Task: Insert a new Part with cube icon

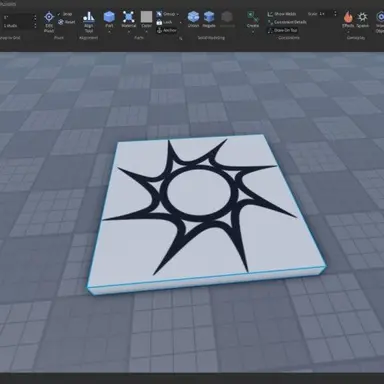Action: [x=109, y=17]
